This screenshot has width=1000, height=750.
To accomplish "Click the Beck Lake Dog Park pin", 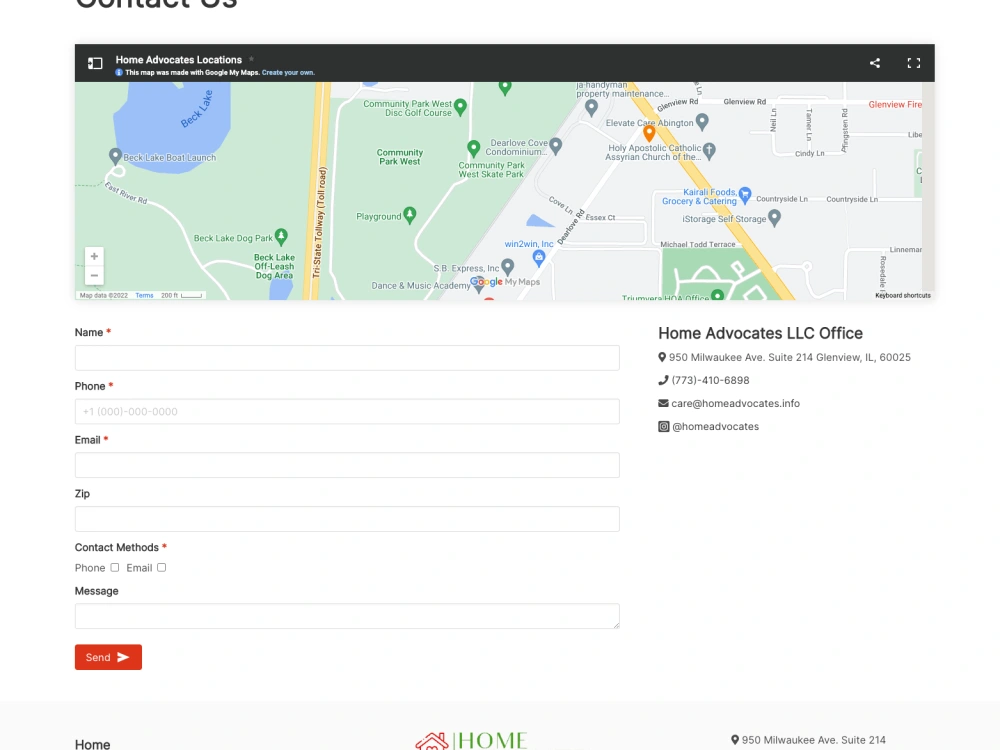I will pyautogui.click(x=281, y=237).
